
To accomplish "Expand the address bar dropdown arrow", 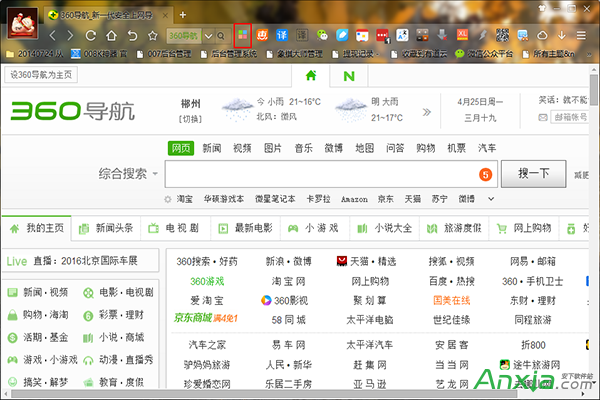I will point(208,36).
